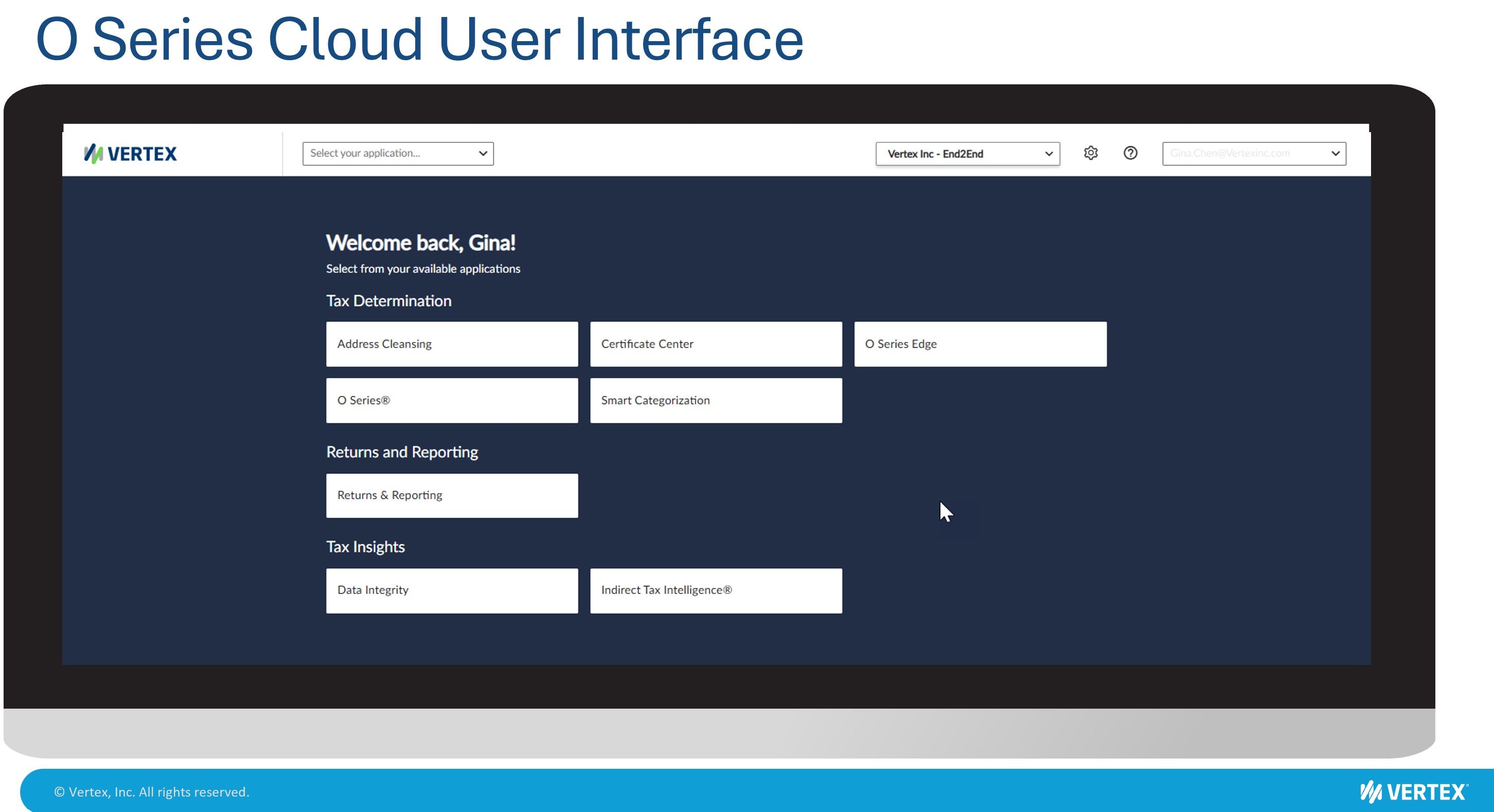The height and width of the screenshot is (812, 1494).
Task: Click the application dropdown chevron arrow
Action: click(x=483, y=154)
